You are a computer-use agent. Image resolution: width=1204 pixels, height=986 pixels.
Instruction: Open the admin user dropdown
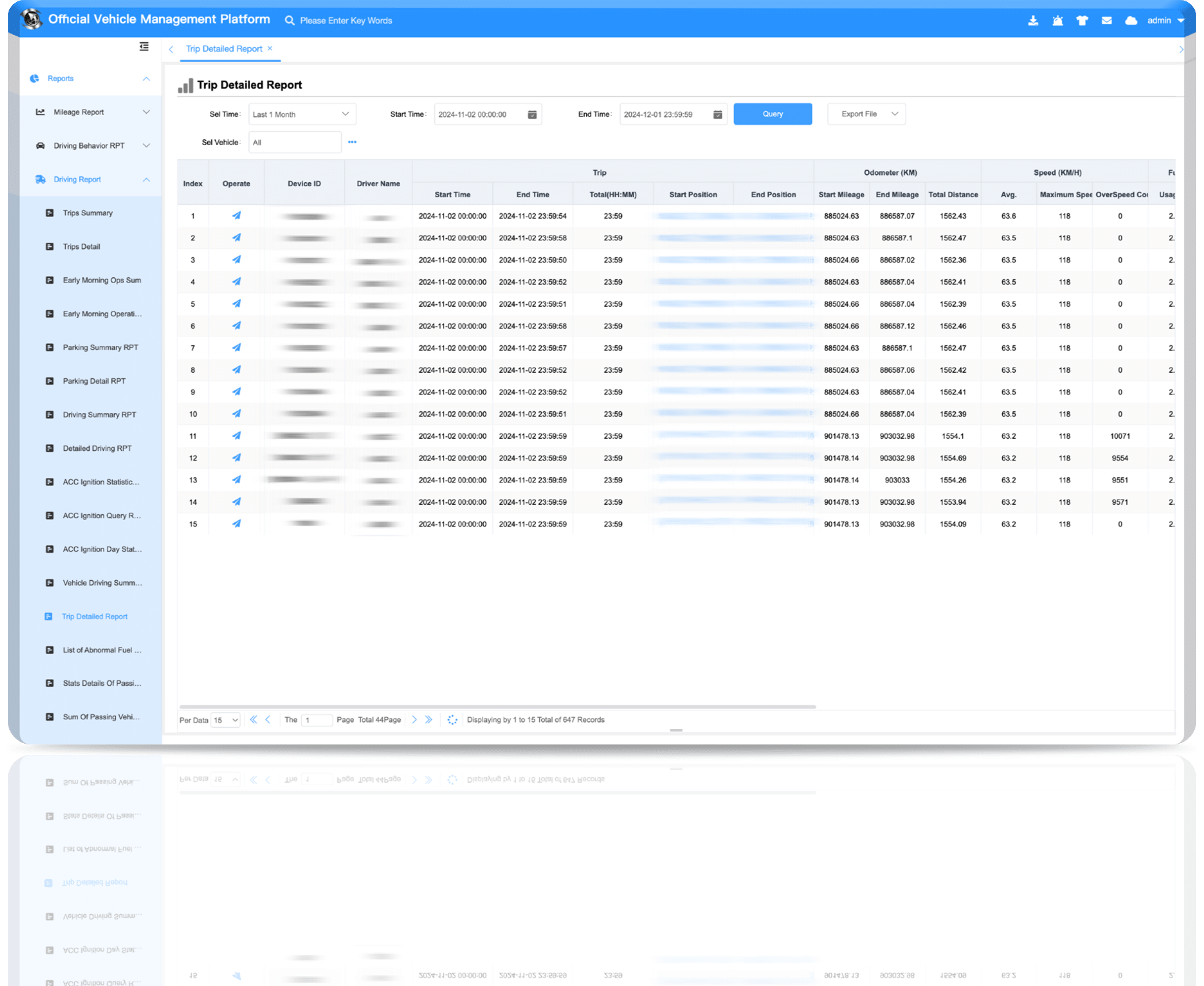tap(1166, 20)
